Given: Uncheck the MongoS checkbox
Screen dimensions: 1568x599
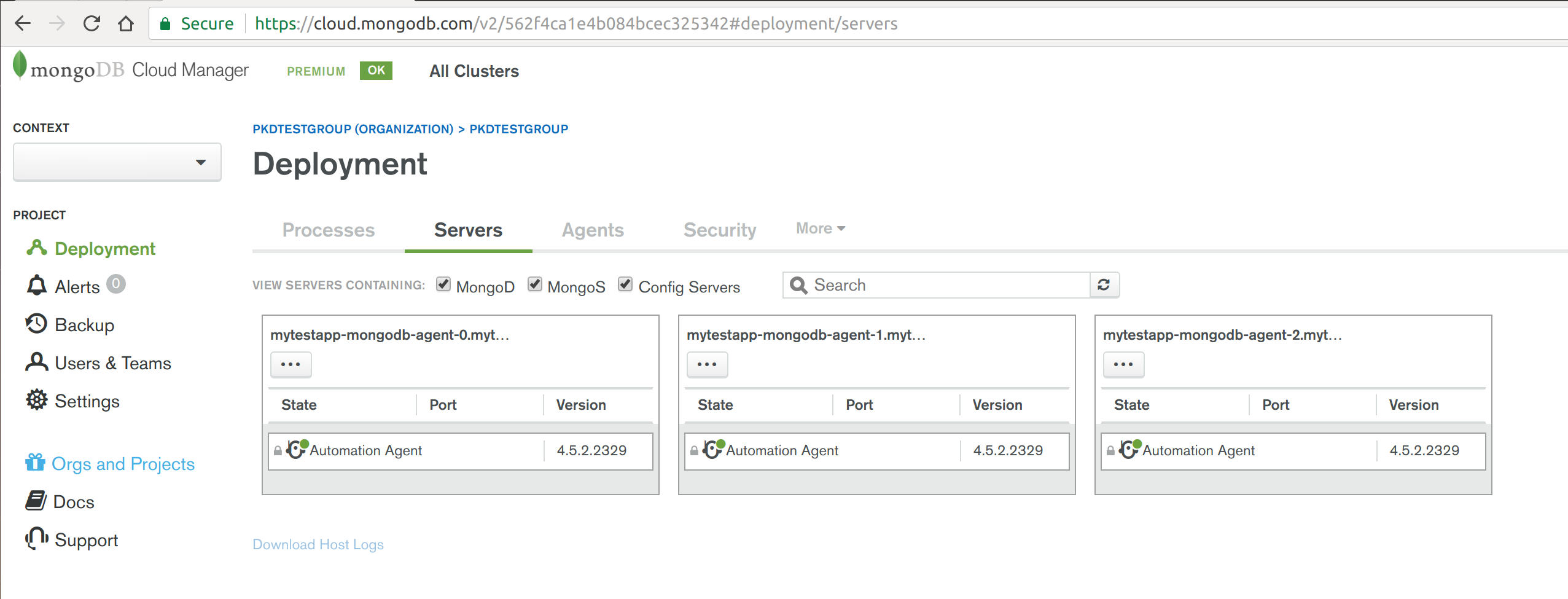Looking at the screenshot, I should coord(535,284).
